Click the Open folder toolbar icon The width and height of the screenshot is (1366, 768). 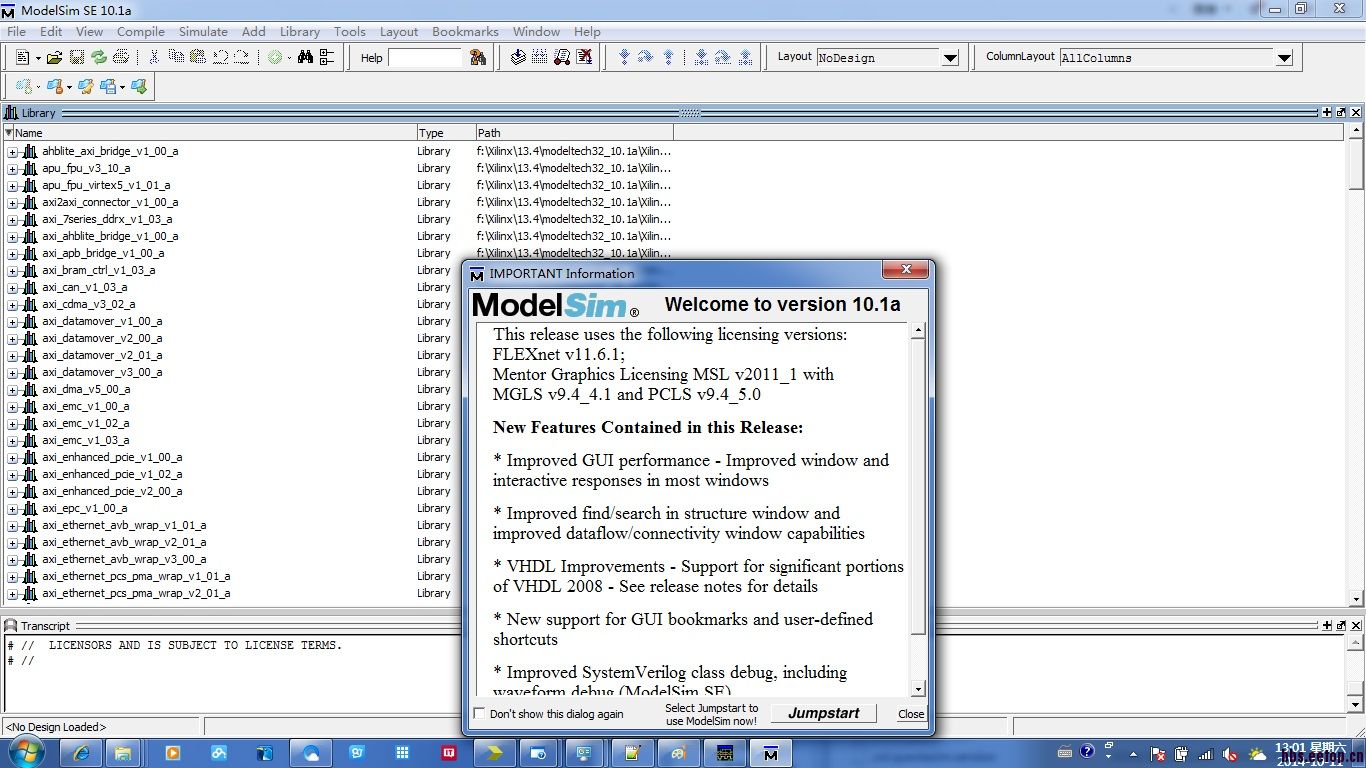tap(55, 58)
